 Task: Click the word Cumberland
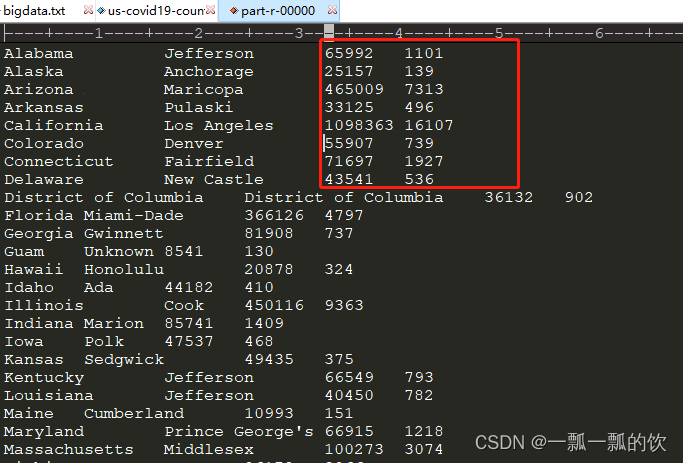[x=134, y=412]
